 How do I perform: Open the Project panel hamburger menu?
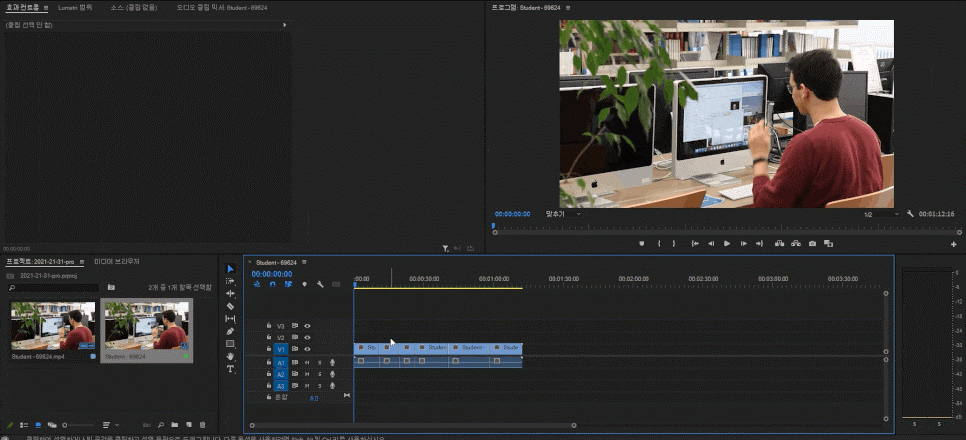click(x=82, y=262)
